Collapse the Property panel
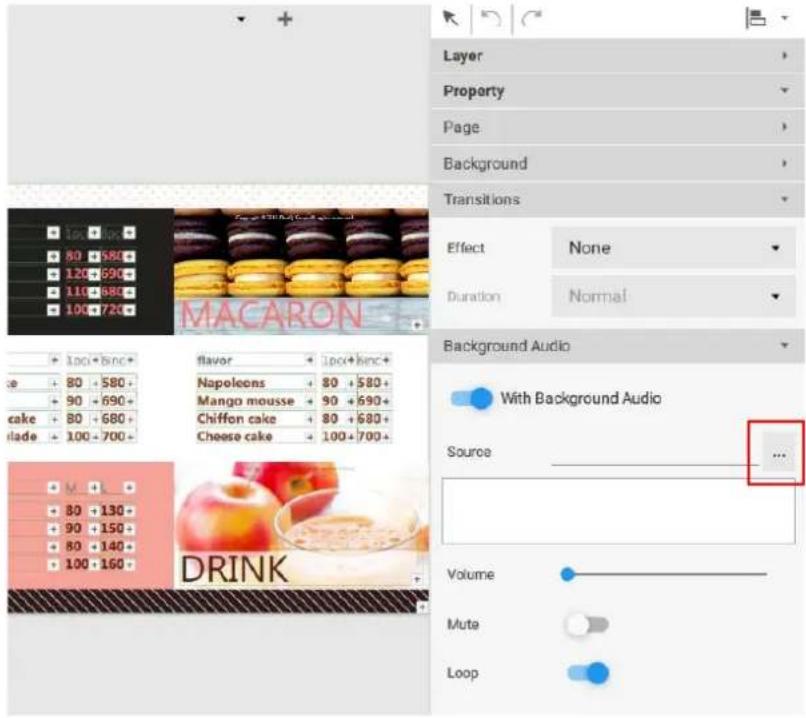 tap(617, 91)
